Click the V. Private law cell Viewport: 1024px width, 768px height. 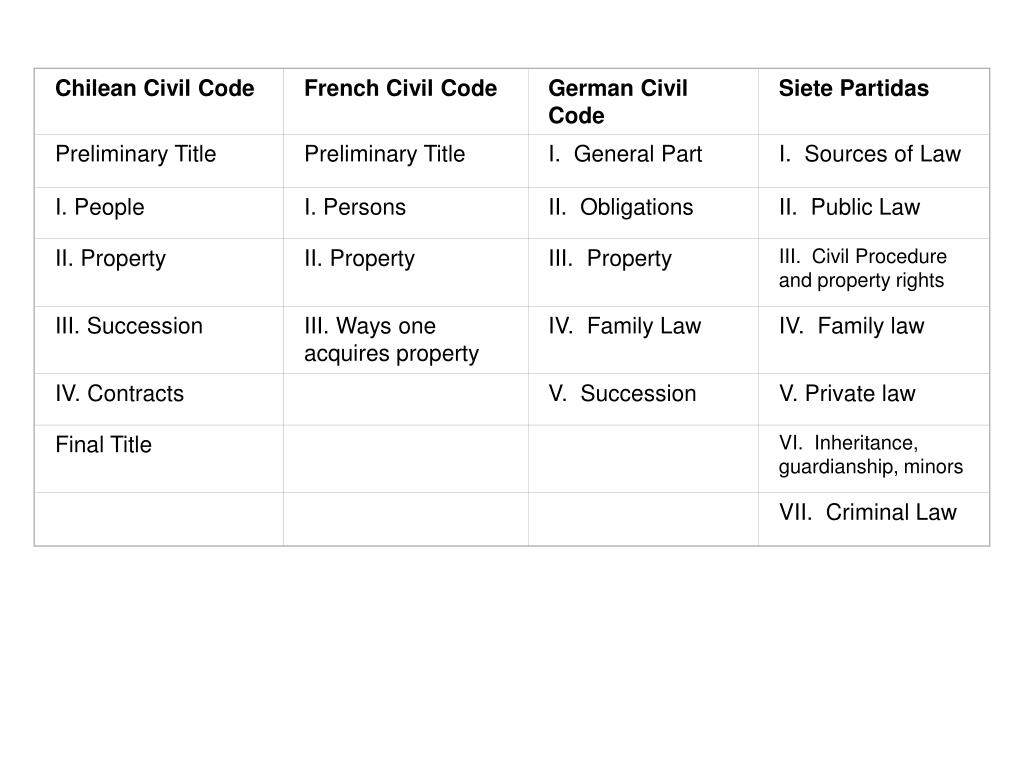pyautogui.click(x=874, y=399)
